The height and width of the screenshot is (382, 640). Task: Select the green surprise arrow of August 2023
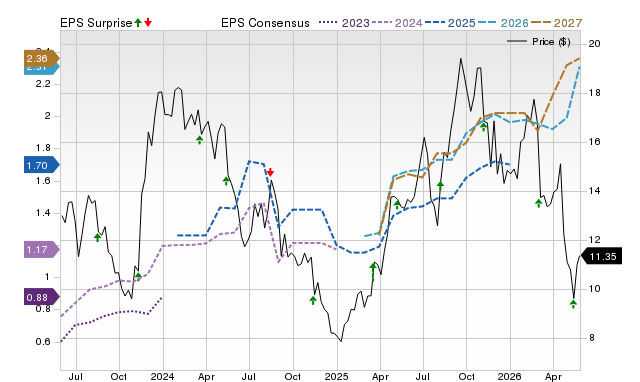pyautogui.click(x=98, y=237)
